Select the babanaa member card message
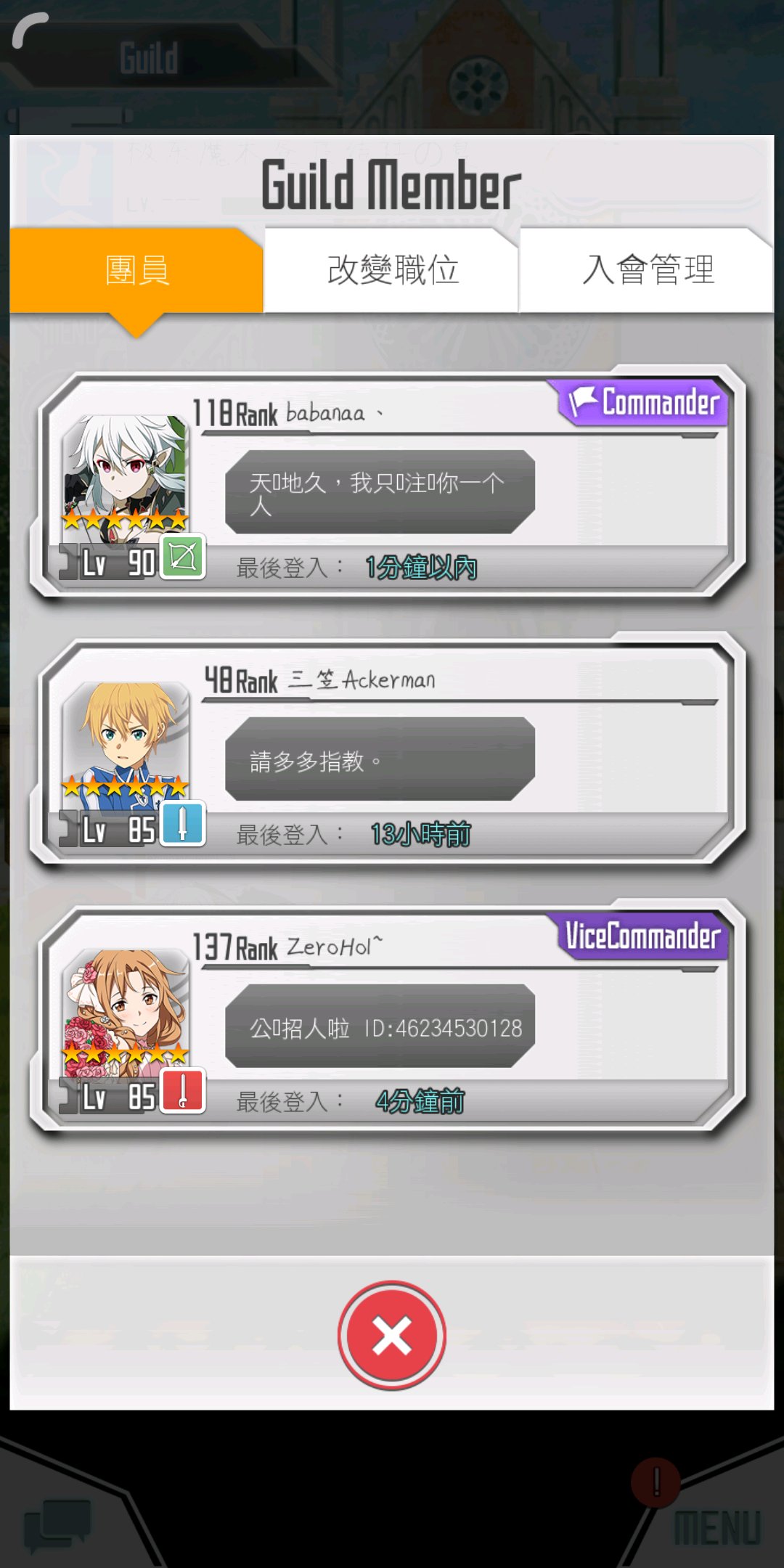Viewport: 784px width, 1568px height. pyautogui.click(x=380, y=491)
